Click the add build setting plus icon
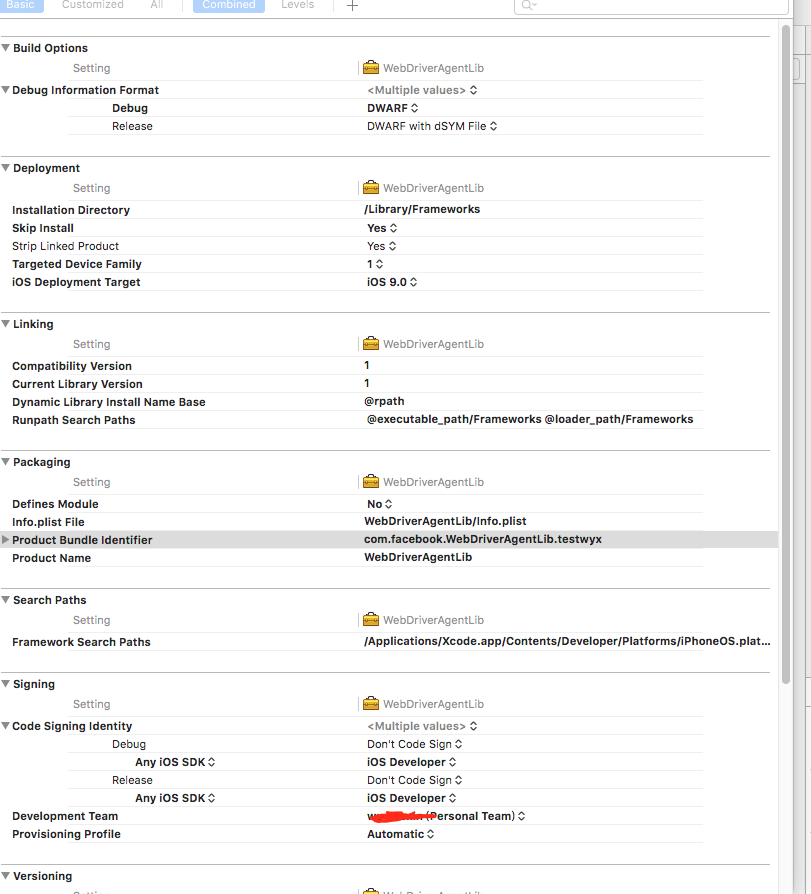 (x=352, y=6)
